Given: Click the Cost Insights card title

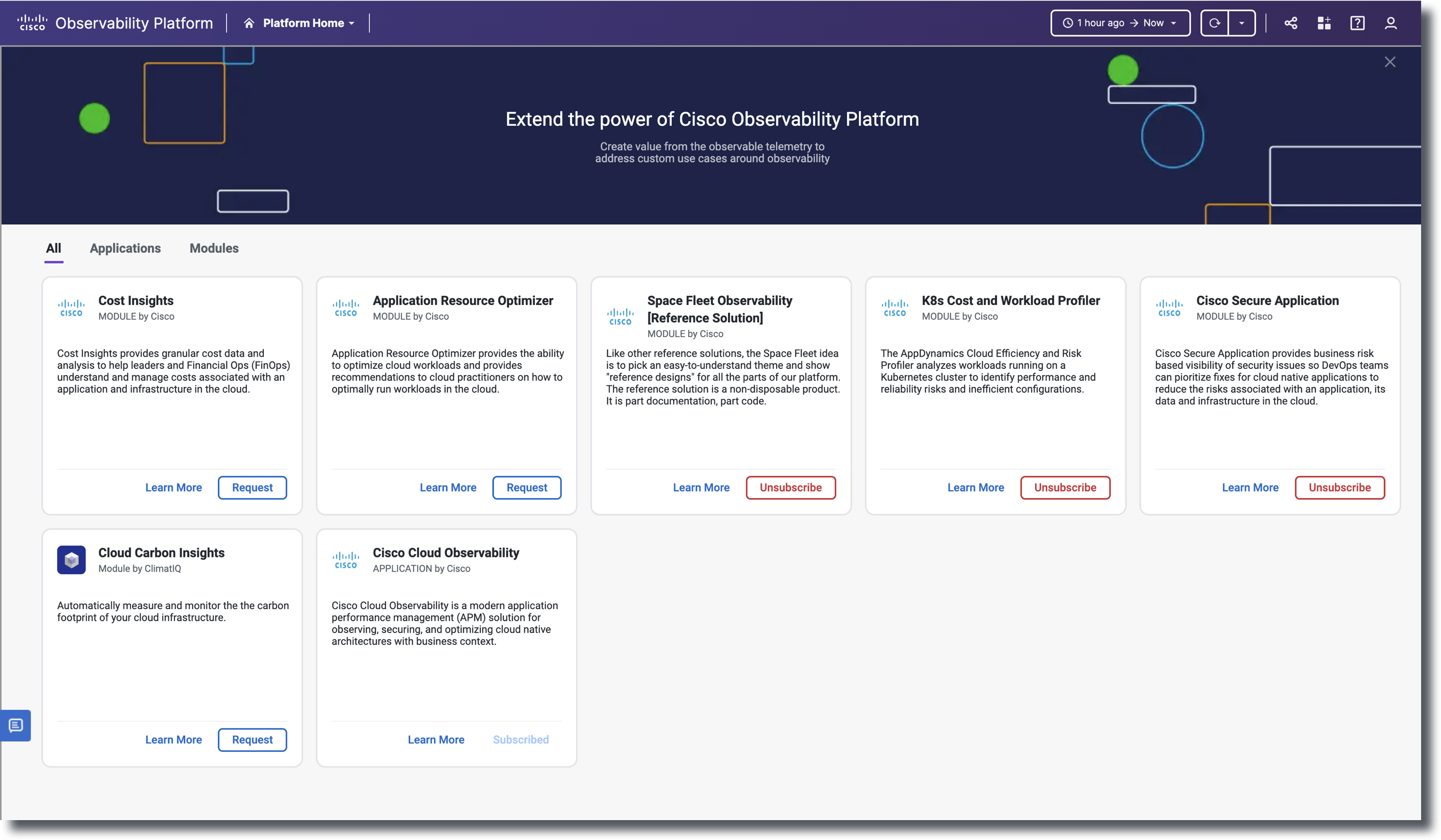Looking at the screenshot, I should (x=135, y=301).
